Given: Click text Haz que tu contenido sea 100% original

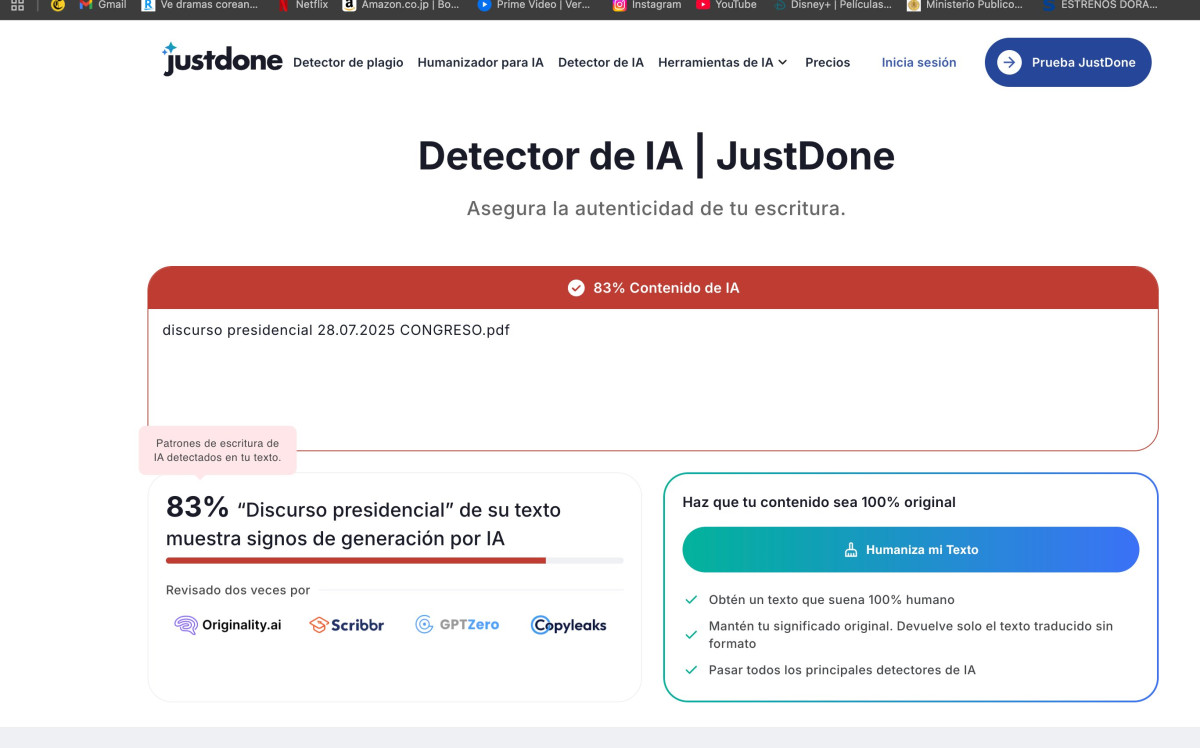Looking at the screenshot, I should (x=819, y=502).
